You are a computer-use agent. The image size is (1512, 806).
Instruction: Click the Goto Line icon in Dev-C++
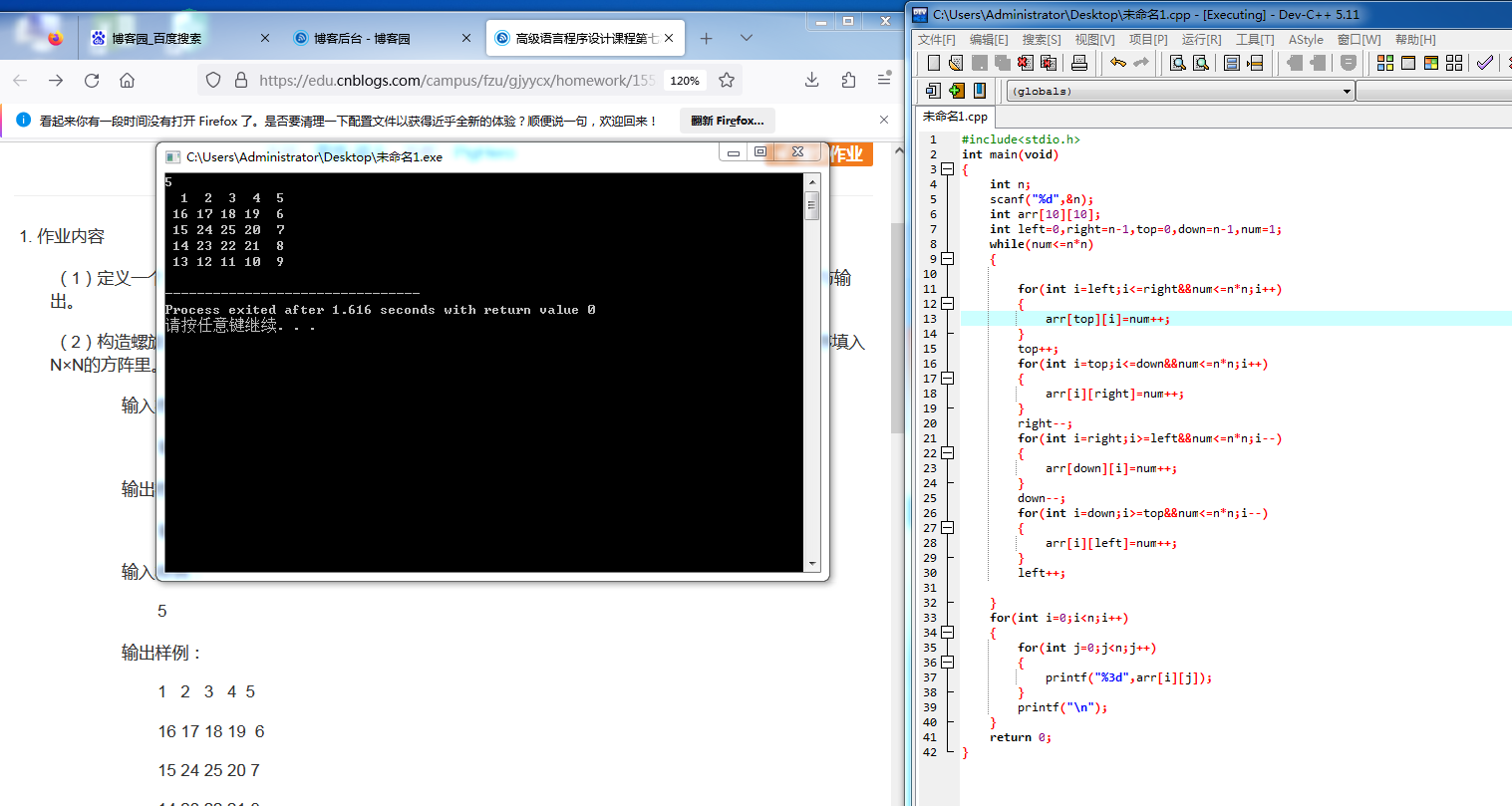point(1255,63)
